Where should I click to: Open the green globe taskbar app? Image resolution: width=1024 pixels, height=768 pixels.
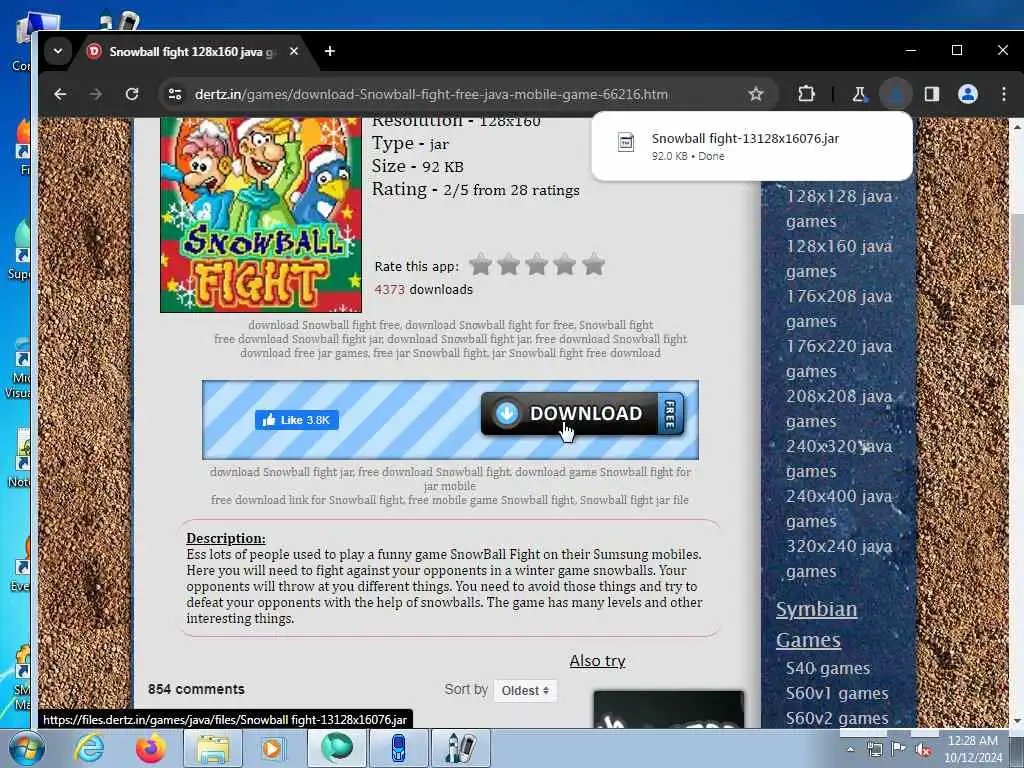tap(336, 748)
